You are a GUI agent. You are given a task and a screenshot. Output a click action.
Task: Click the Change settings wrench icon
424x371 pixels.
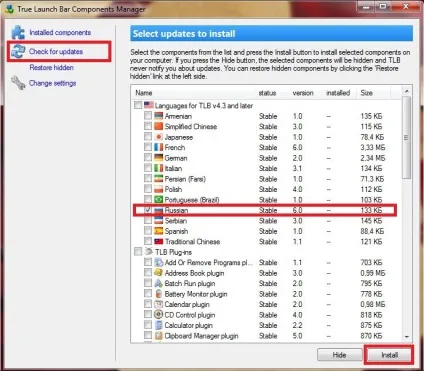(18, 83)
